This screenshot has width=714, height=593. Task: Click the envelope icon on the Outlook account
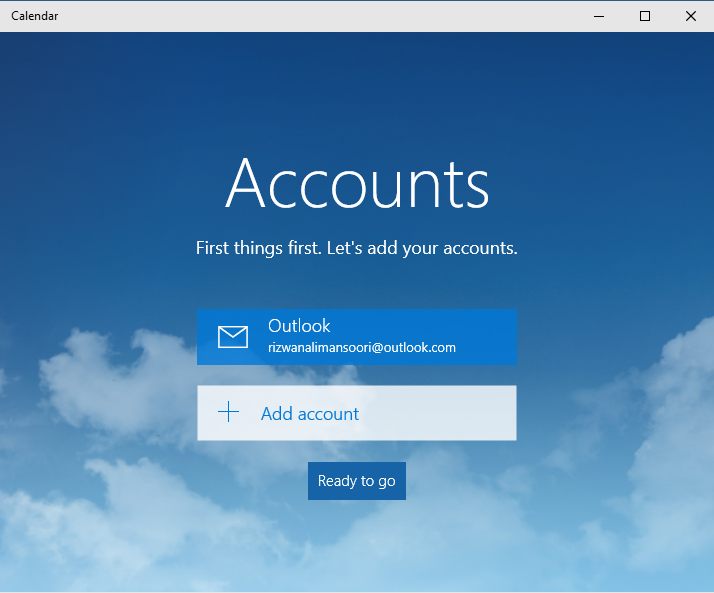click(x=233, y=337)
